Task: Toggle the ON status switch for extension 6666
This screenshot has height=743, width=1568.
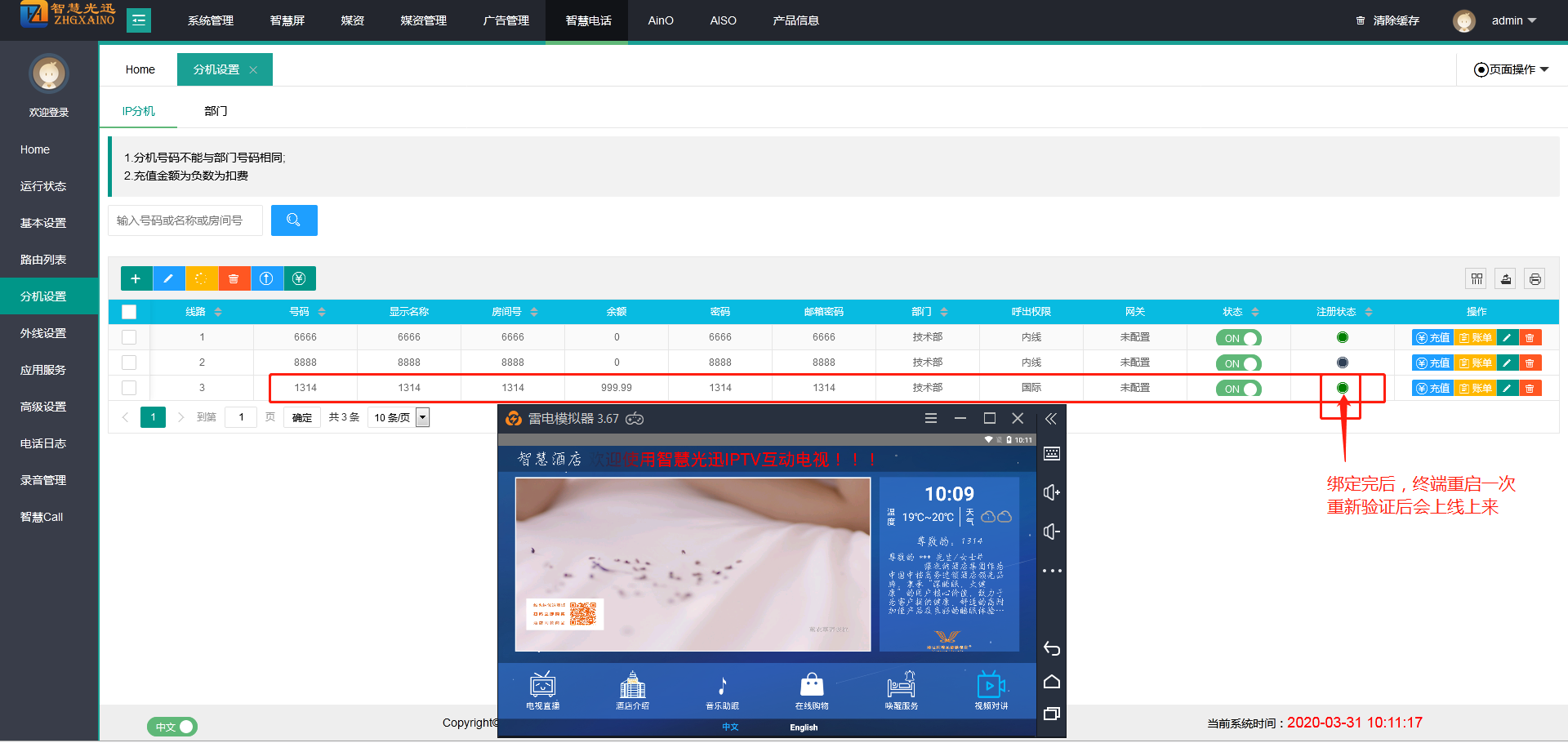Action: 1238,338
